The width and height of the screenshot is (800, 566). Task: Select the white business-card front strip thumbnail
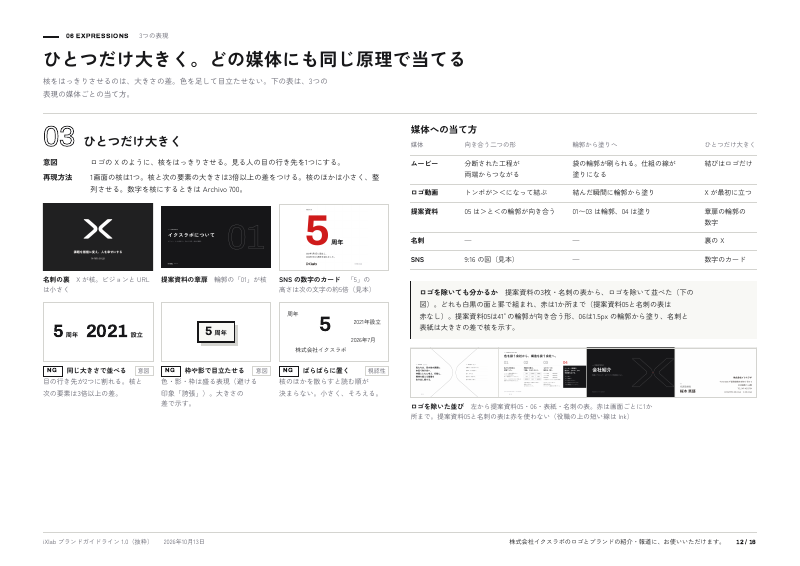716,373
